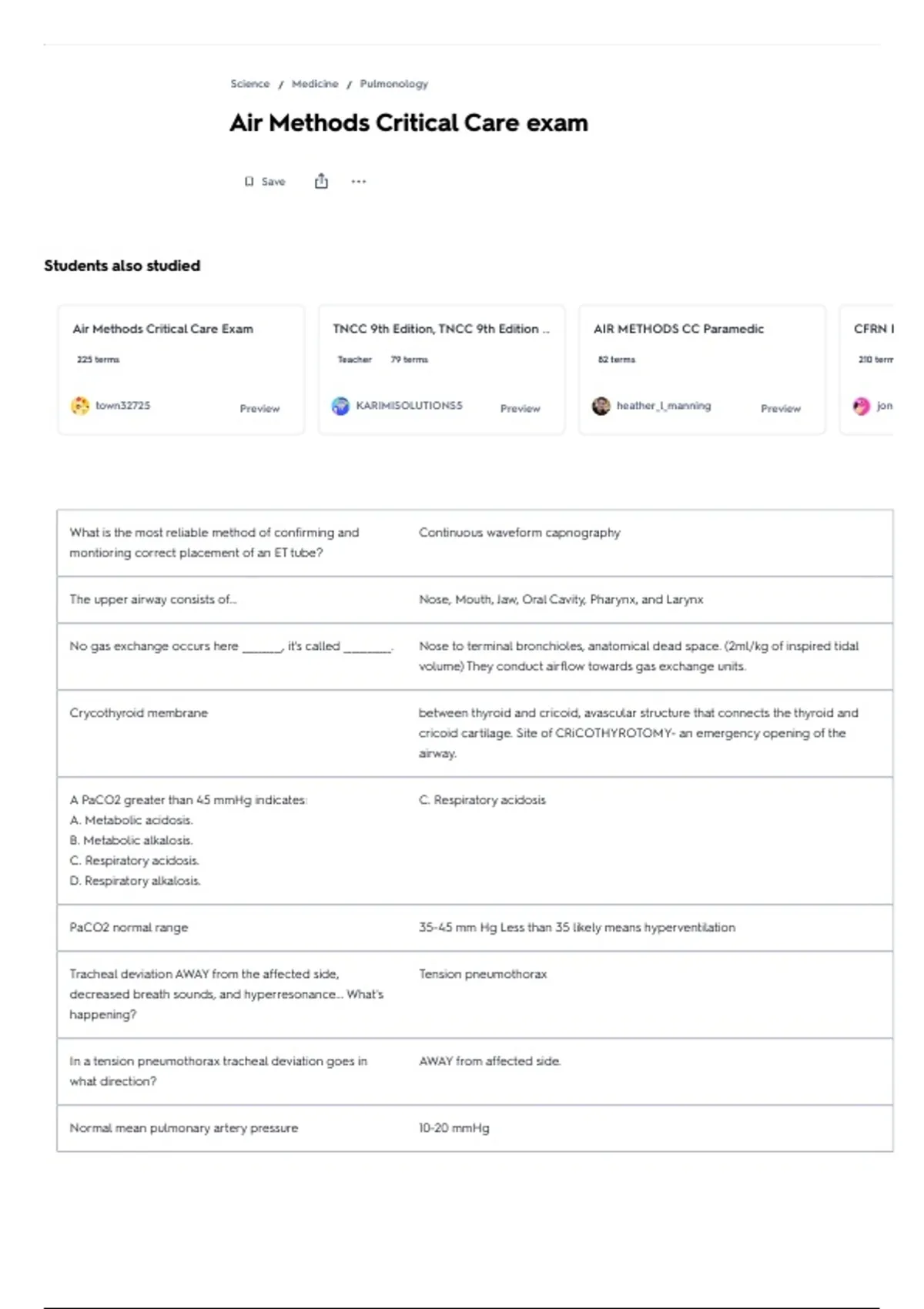Preview the TNCC 9th Edition set
This screenshot has width=924, height=1309.
pyautogui.click(x=520, y=408)
